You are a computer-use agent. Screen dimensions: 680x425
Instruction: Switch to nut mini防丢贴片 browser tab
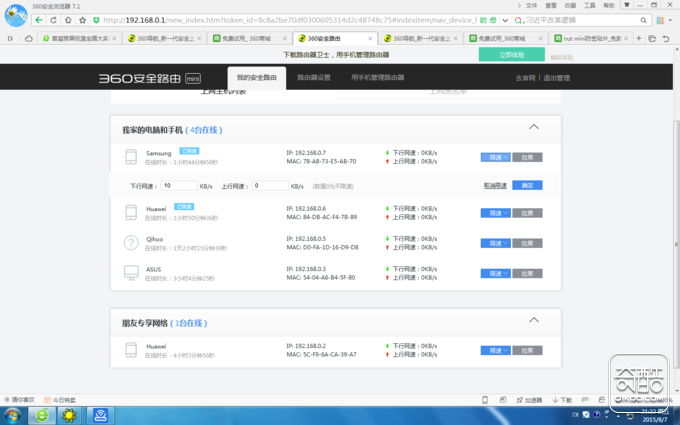point(591,39)
